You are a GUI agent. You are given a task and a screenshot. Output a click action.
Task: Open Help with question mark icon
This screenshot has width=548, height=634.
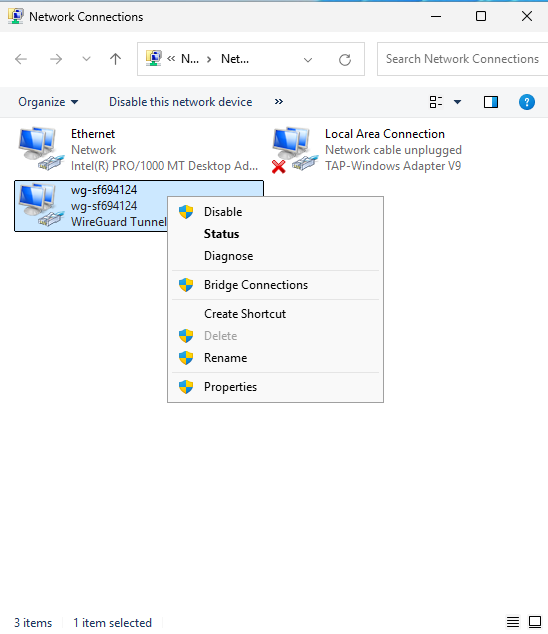[x=527, y=102]
